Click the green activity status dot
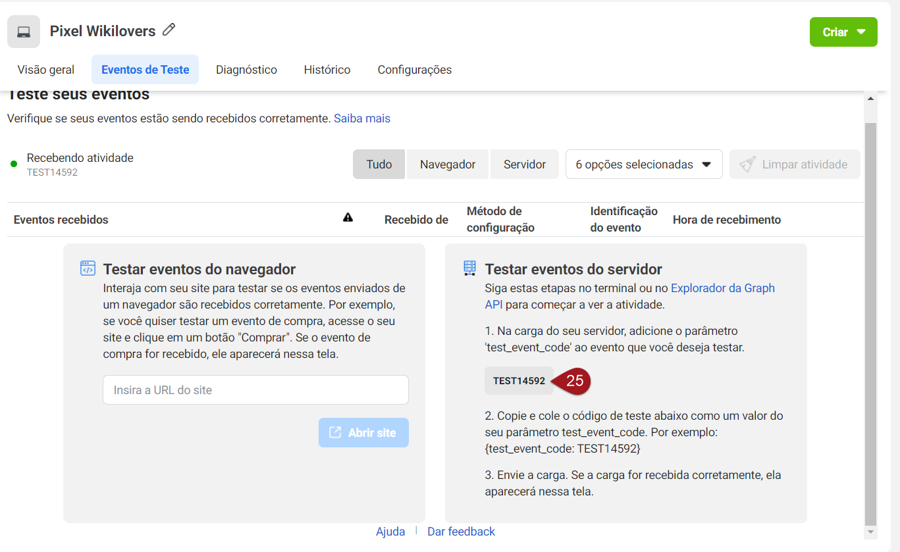Viewport: 900px width, 552px height. (14, 164)
